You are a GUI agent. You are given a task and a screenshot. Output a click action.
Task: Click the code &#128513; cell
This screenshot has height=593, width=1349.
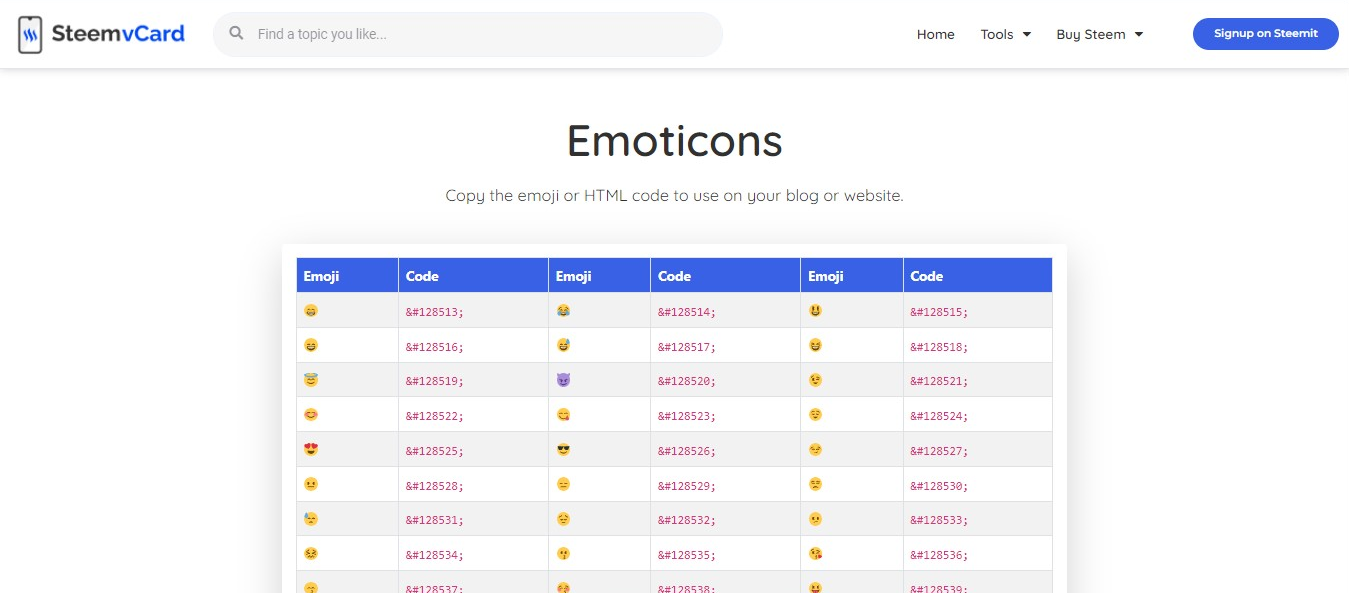(x=473, y=311)
